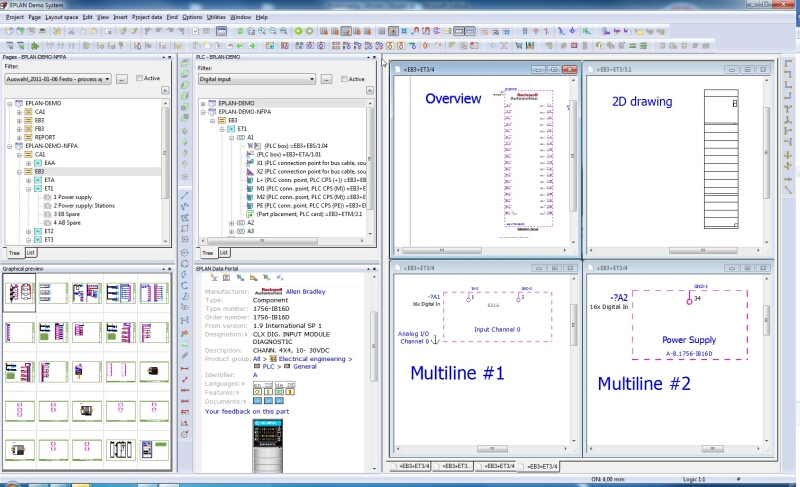Click the Cut scissors toolbar icon
The width and height of the screenshot is (800, 487).
pyautogui.click(x=71, y=32)
